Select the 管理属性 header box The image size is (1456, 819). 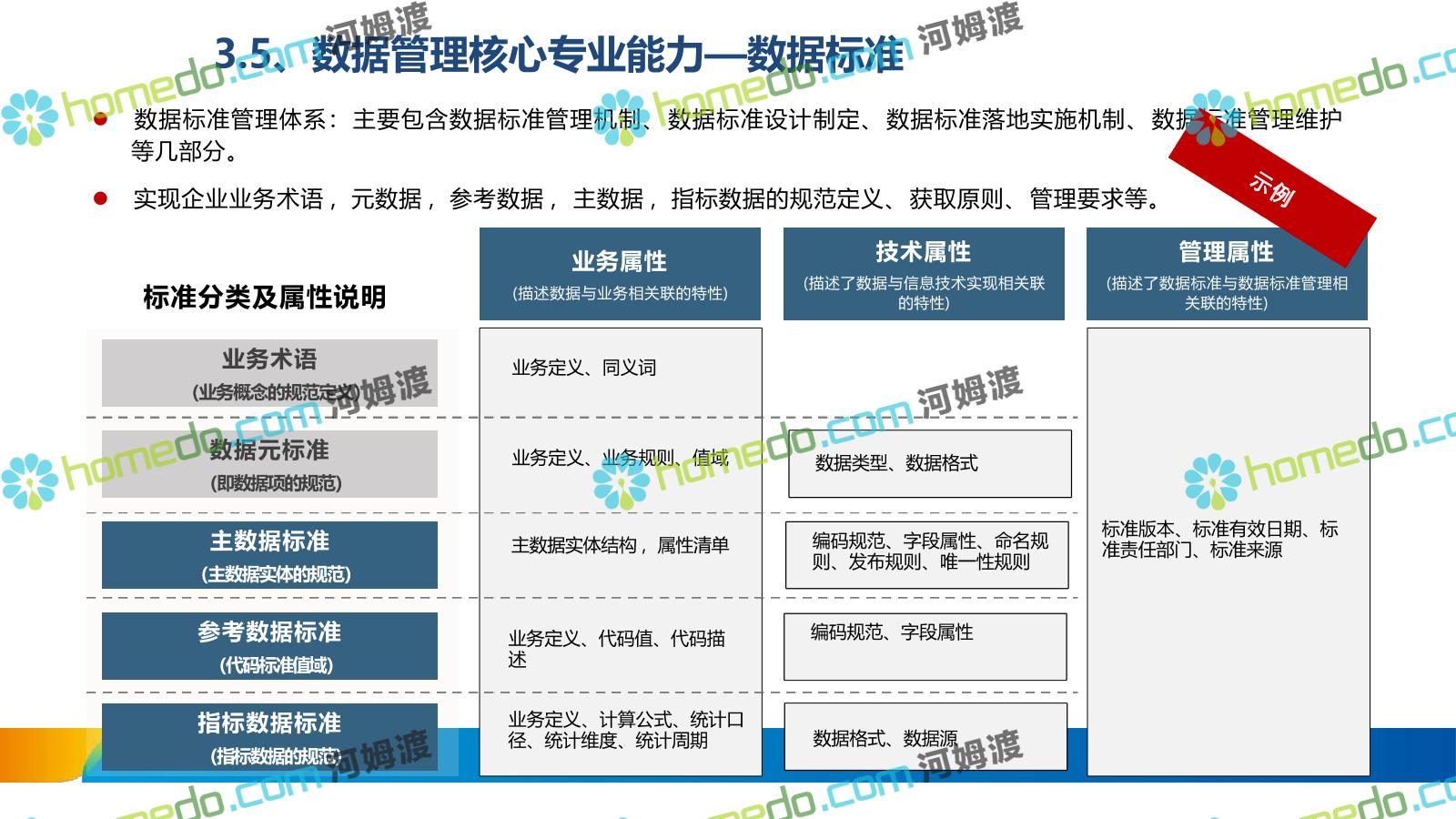pyautogui.click(x=1227, y=274)
